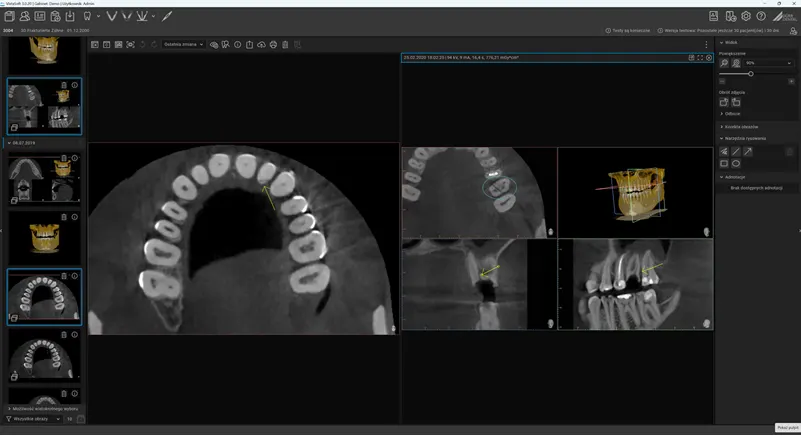801x436 pixels.
Task: Open the settings gear icon
Action: (x=746, y=16)
